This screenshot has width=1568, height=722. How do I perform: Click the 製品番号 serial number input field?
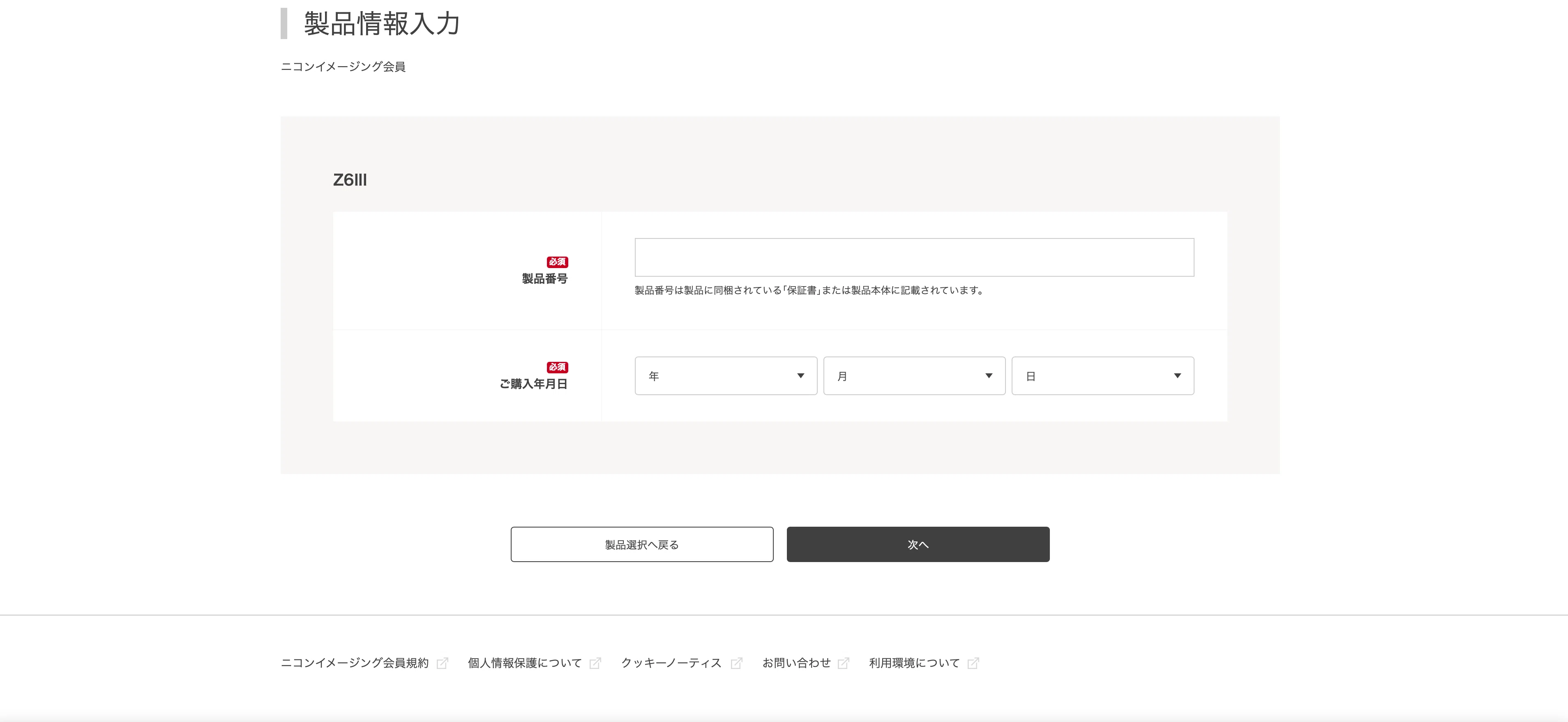click(914, 257)
